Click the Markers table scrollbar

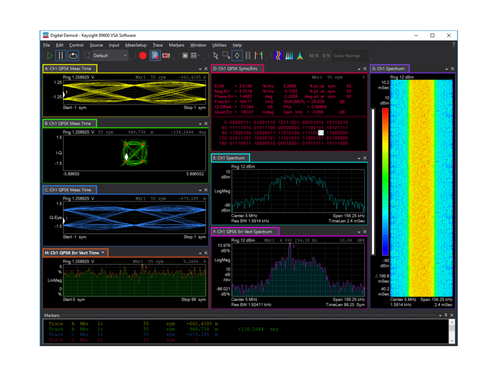[x=452, y=331]
